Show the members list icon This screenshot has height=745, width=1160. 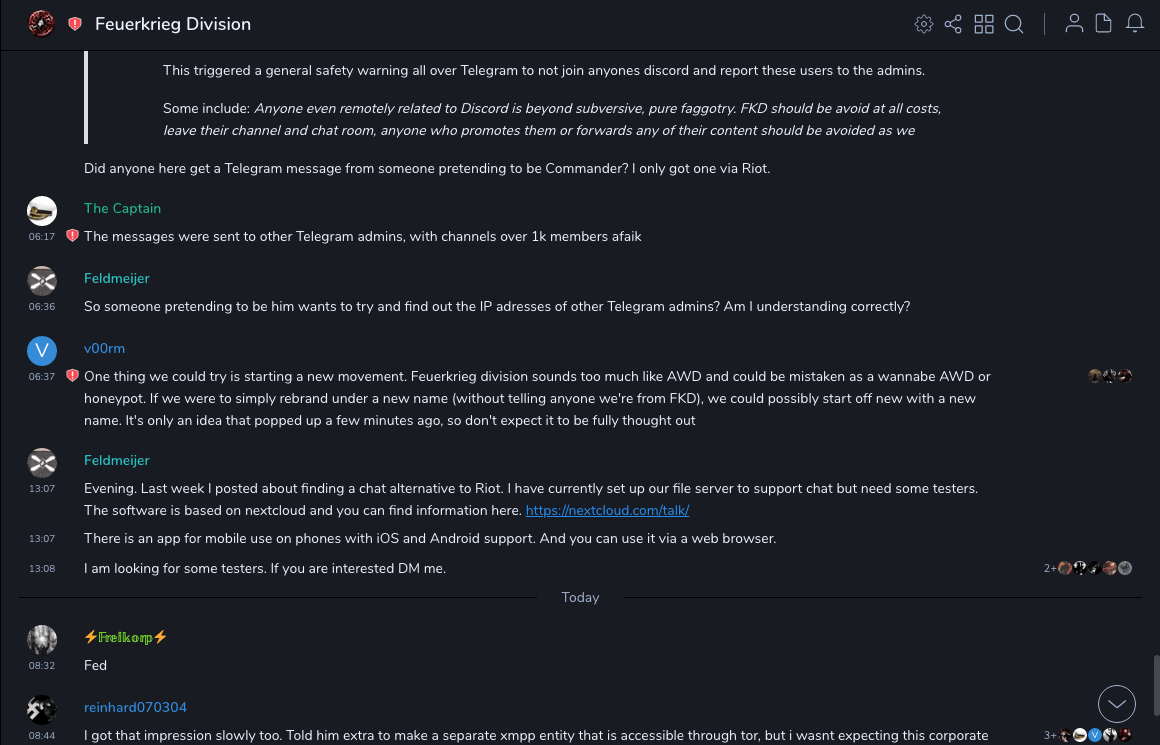[1074, 24]
